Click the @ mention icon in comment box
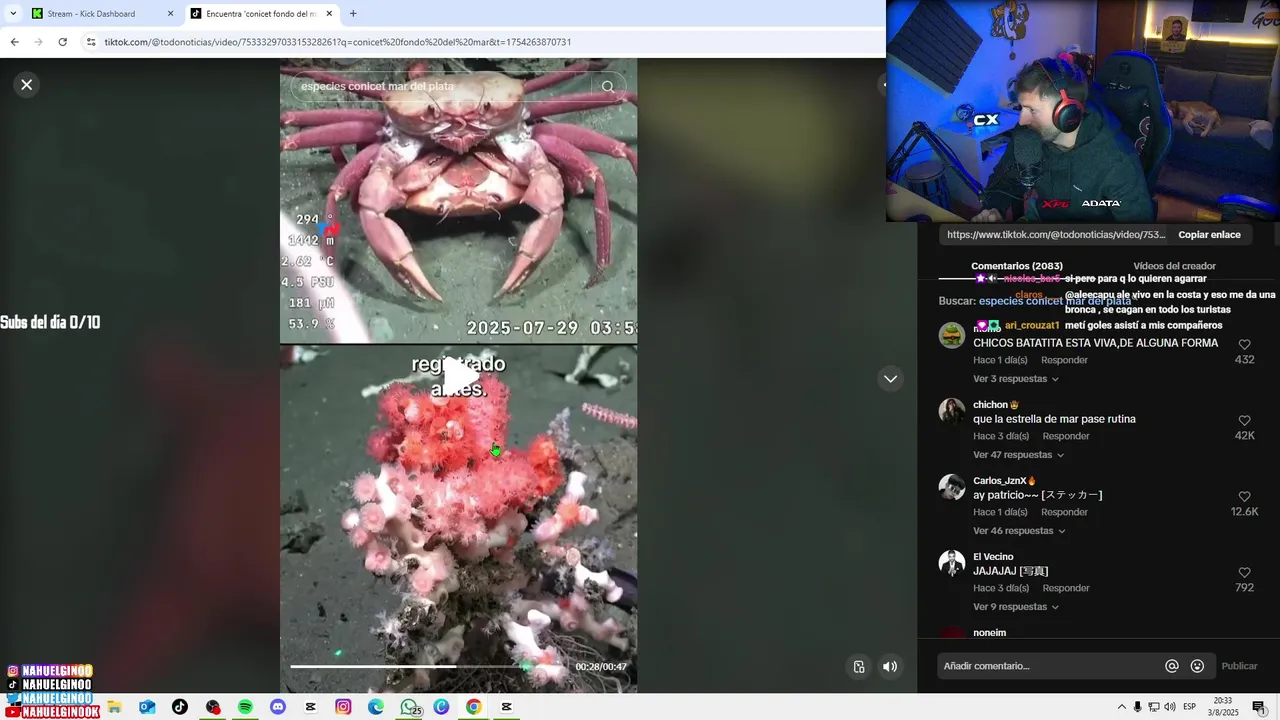Screen dimensions: 1280x720 pos(1172,666)
